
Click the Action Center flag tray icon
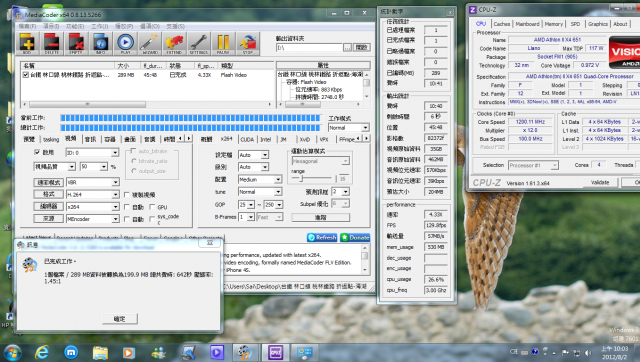tap(565, 353)
